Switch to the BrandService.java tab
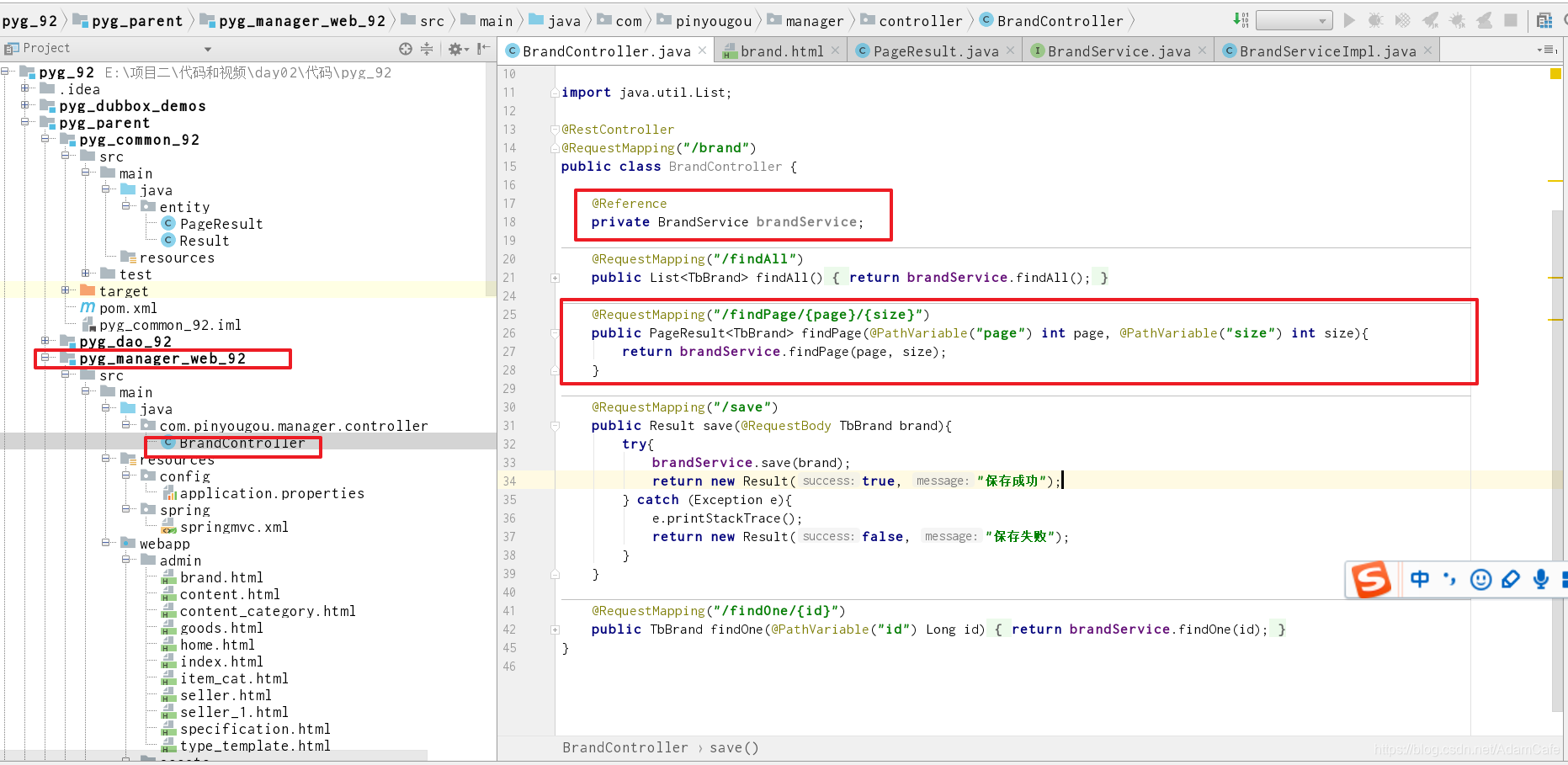The width and height of the screenshot is (1568, 765). [x=1119, y=51]
